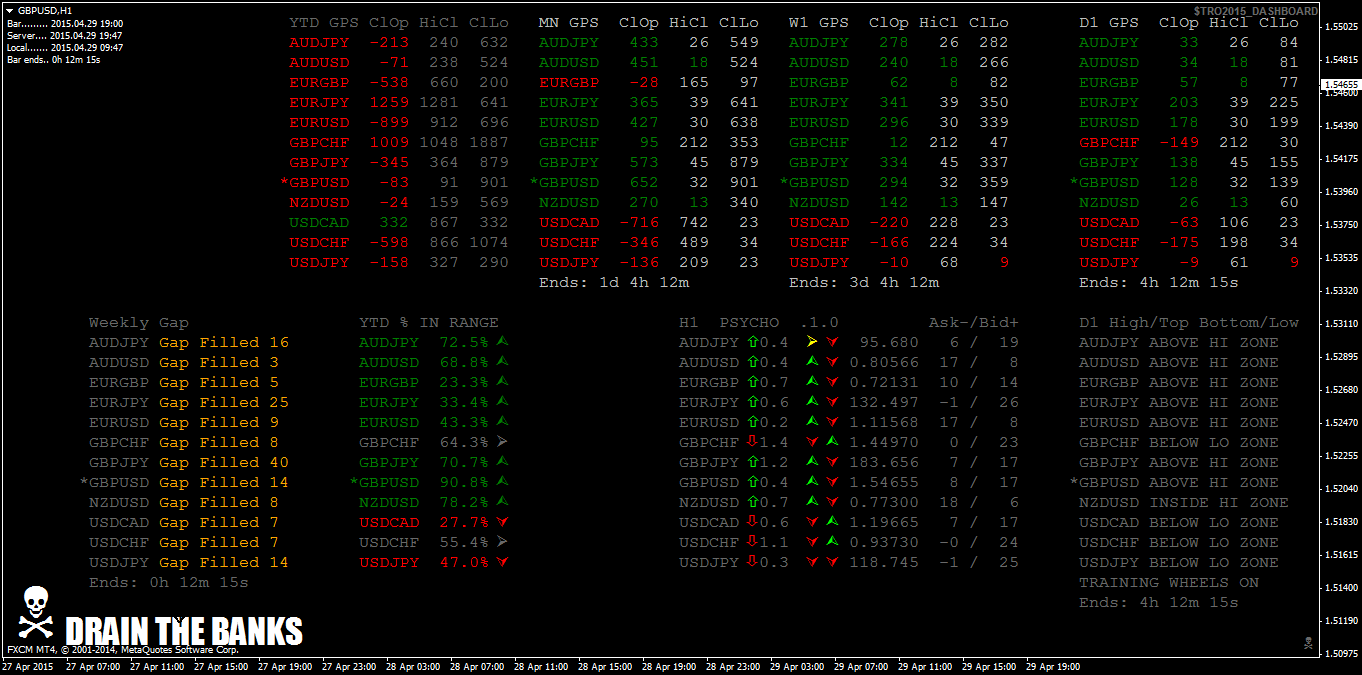1362x675 pixels.
Task: Click green hollow up arrow beside EURJPY 0.6
Action: [x=752, y=402]
